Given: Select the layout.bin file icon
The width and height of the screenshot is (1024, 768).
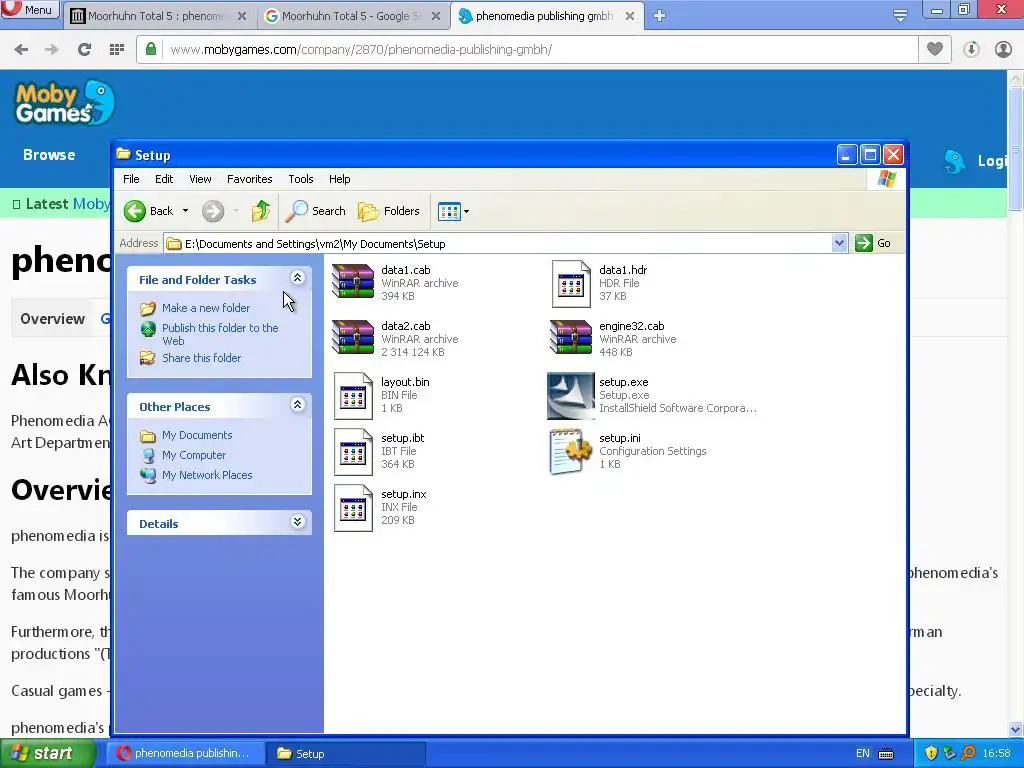Looking at the screenshot, I should (353, 396).
